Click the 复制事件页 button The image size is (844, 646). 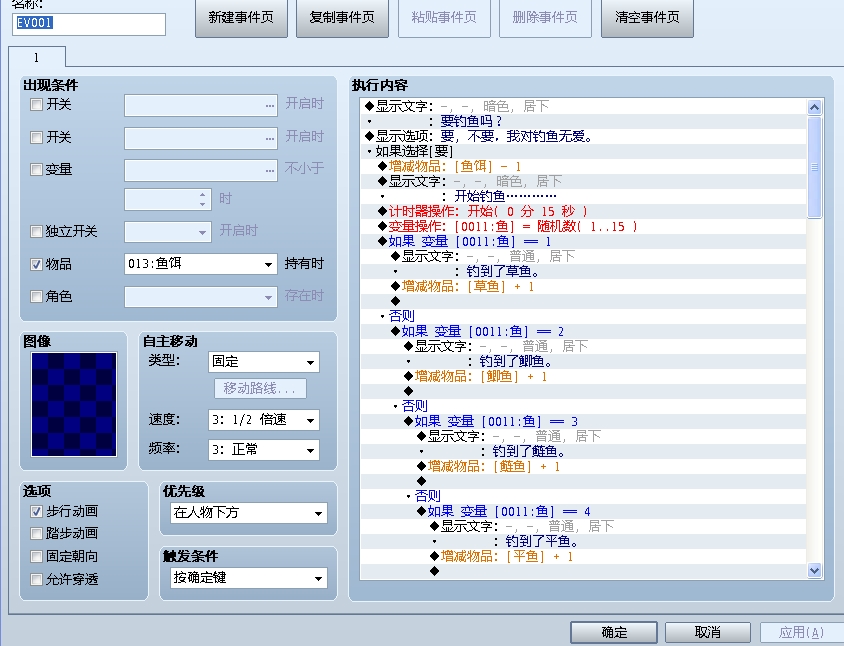(342, 18)
